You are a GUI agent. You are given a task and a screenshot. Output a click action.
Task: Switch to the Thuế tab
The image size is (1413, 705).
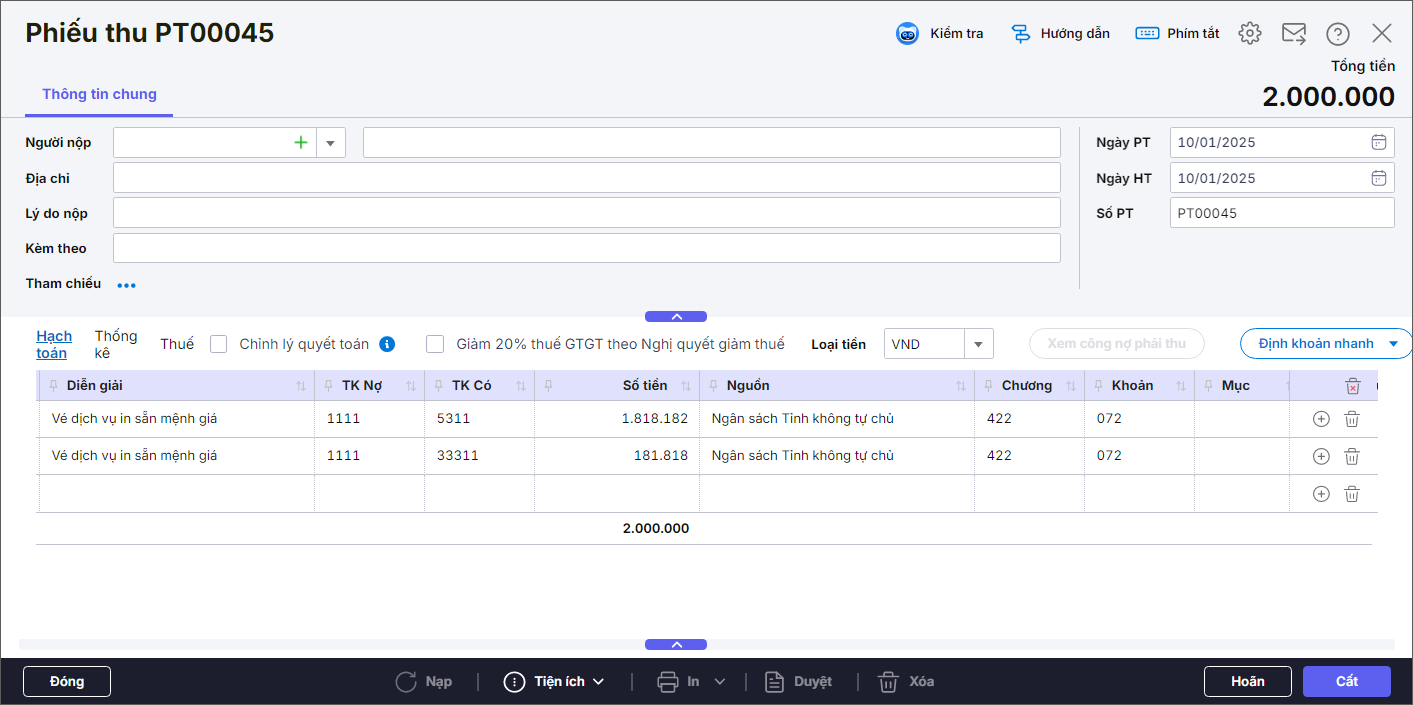click(x=177, y=344)
